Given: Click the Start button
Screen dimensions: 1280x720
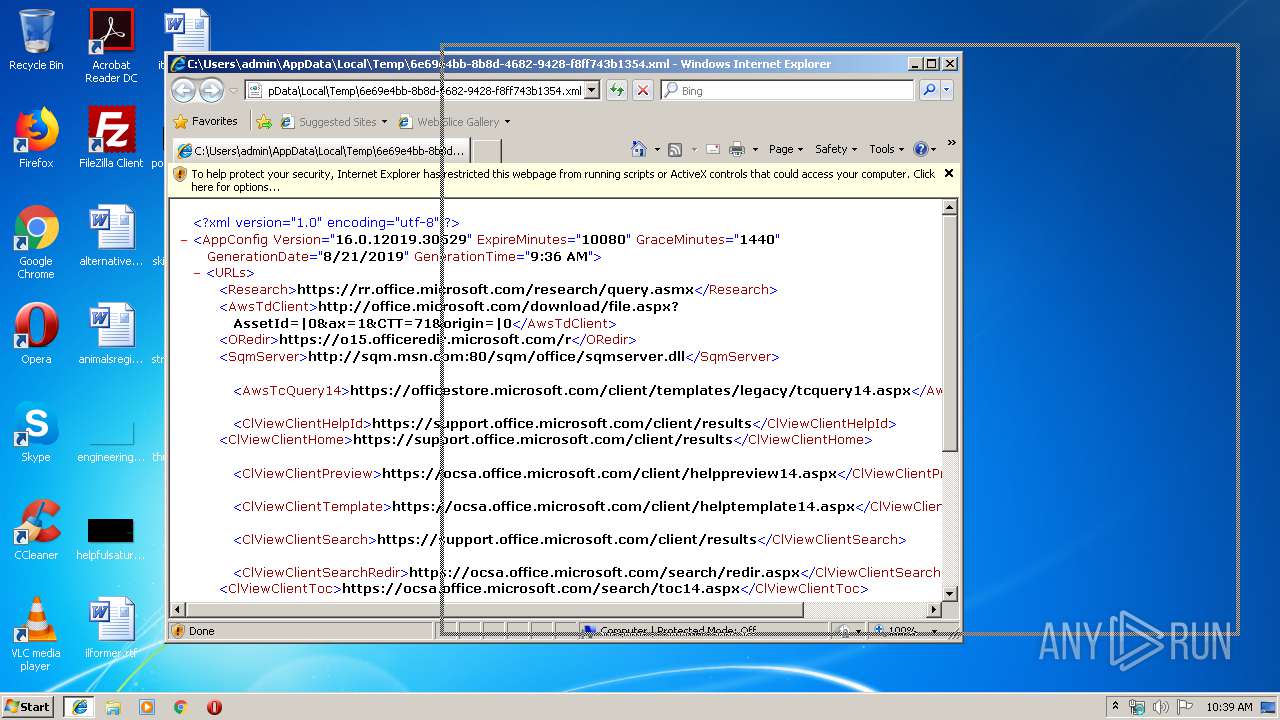Looking at the screenshot, I should coord(27,707).
